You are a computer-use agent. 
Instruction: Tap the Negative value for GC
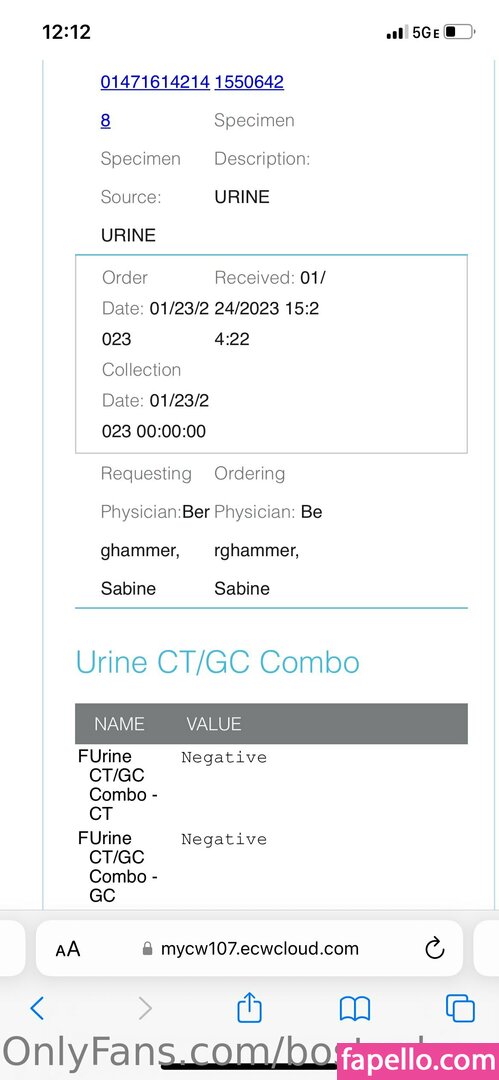pyautogui.click(x=223, y=840)
